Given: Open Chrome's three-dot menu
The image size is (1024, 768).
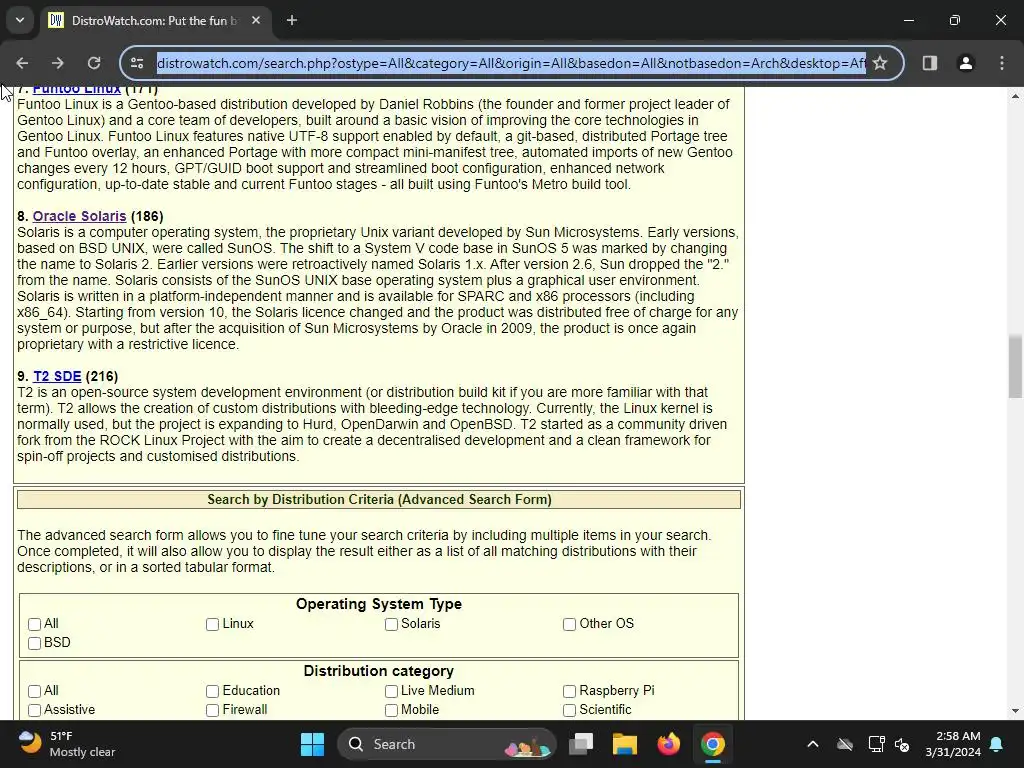Looking at the screenshot, I should (1002, 63).
